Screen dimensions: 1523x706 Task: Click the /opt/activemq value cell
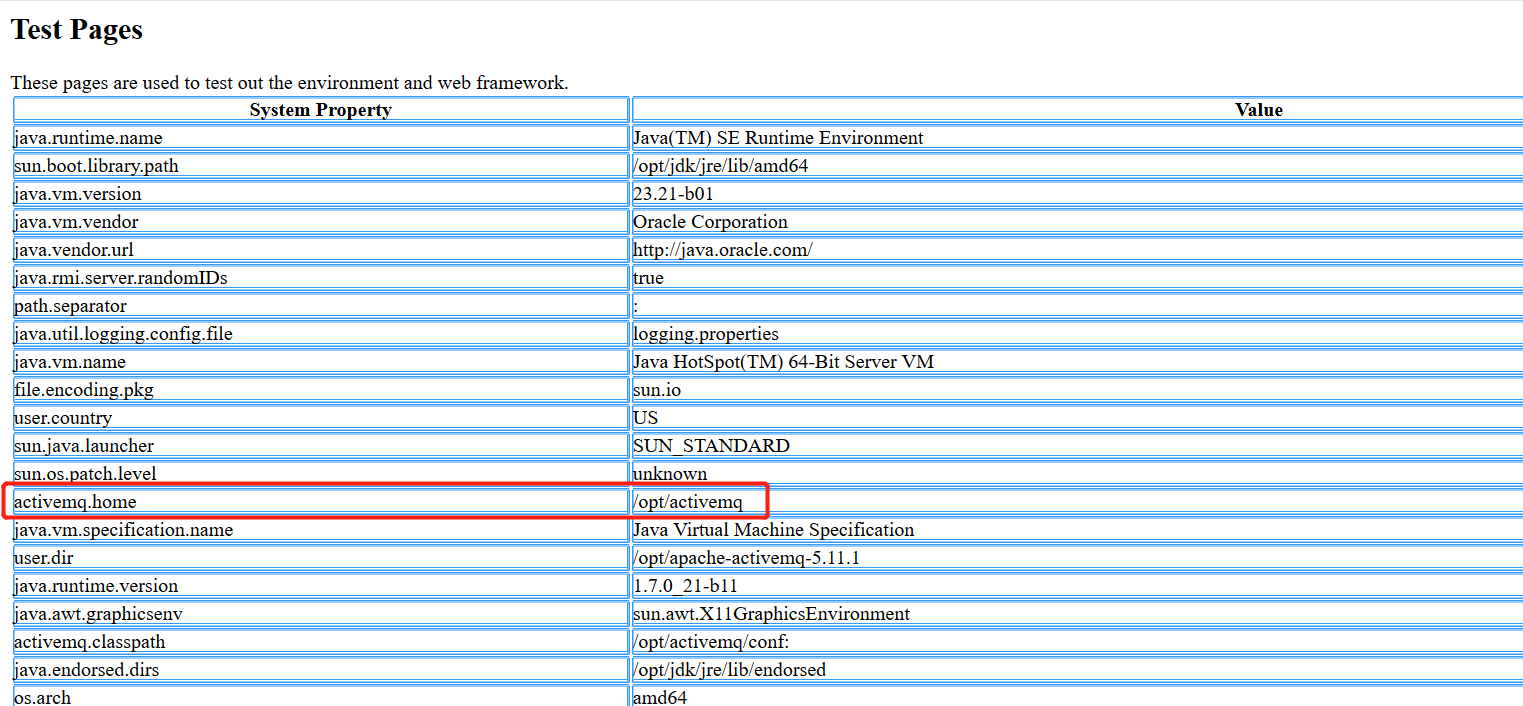click(679, 501)
